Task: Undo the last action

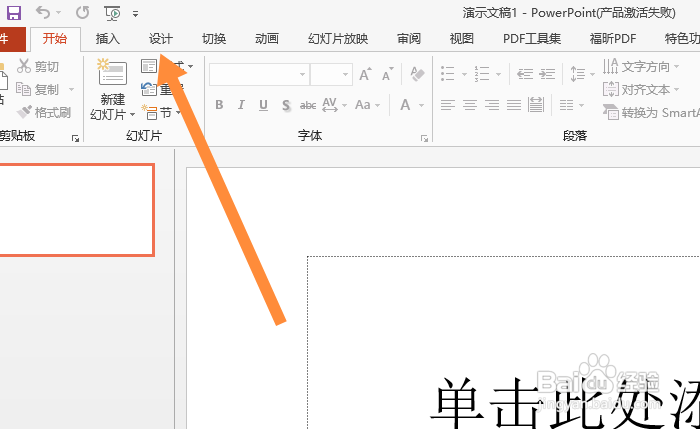Action: (43, 12)
